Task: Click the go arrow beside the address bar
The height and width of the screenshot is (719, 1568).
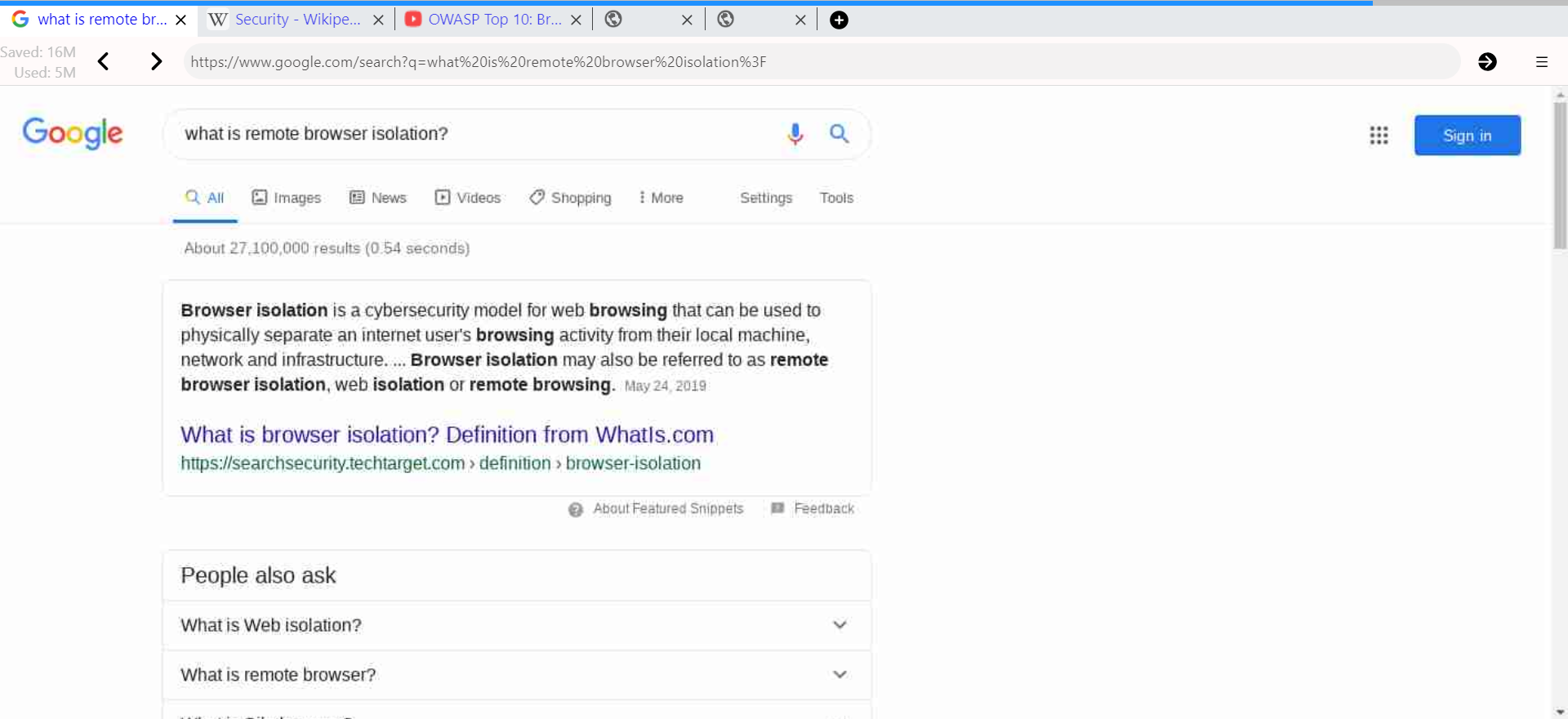Action: pyautogui.click(x=1487, y=61)
